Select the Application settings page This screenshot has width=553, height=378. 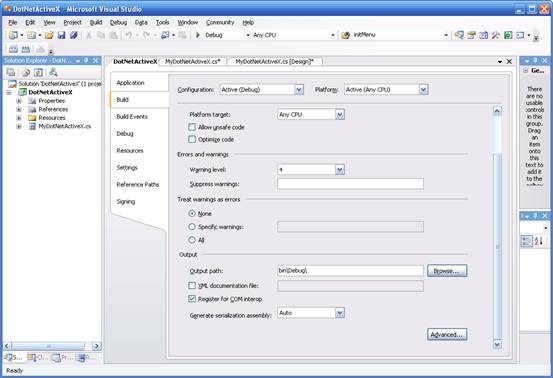(x=130, y=83)
